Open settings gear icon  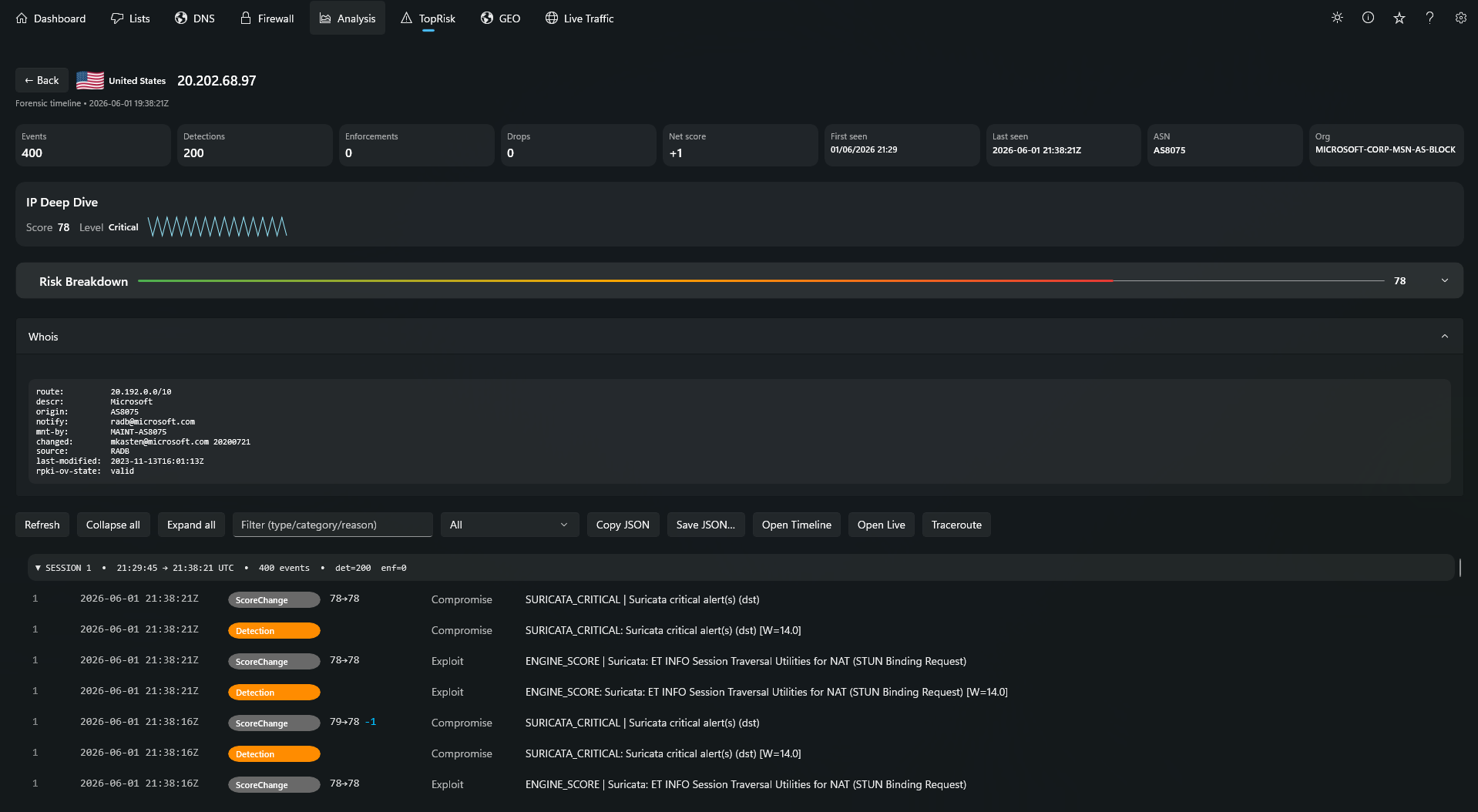pyautogui.click(x=1460, y=18)
